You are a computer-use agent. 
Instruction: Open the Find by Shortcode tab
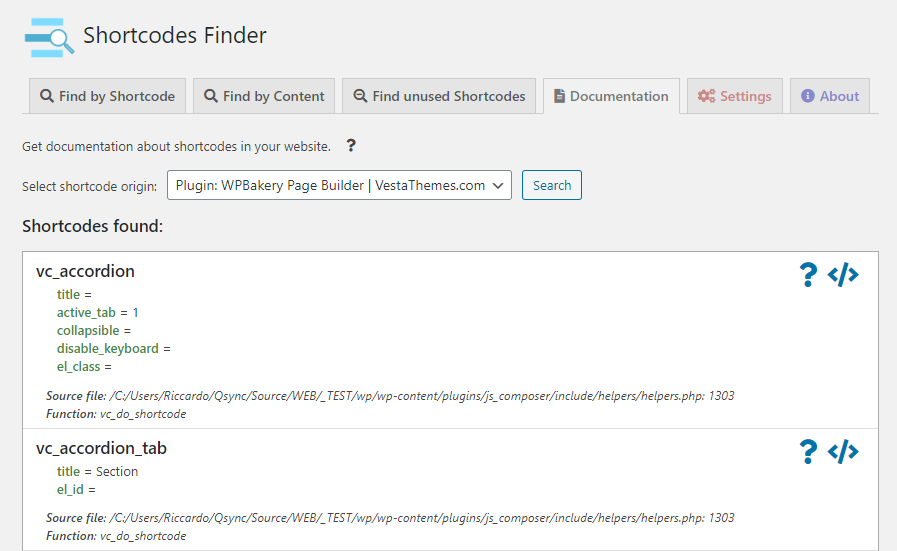pyautogui.click(x=108, y=96)
